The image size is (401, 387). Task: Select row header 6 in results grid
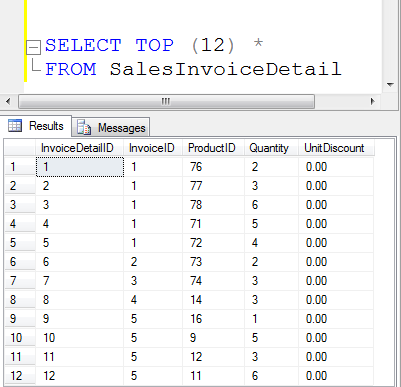[20, 262]
